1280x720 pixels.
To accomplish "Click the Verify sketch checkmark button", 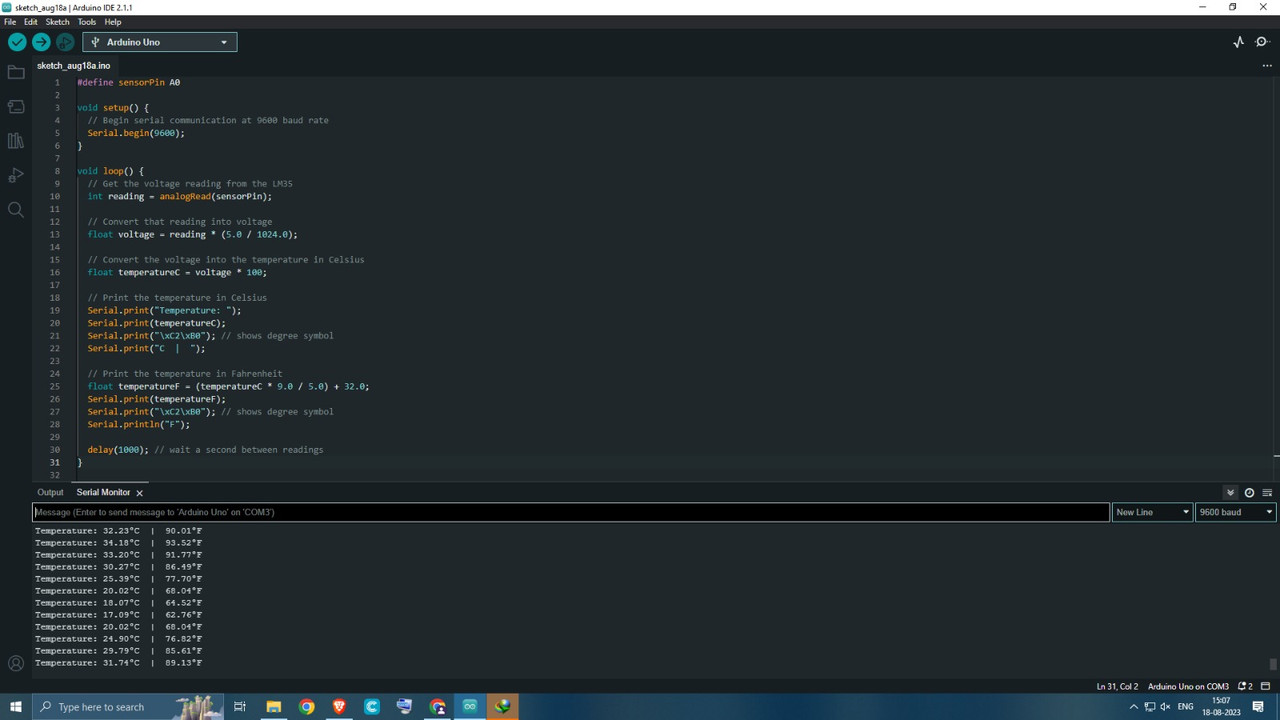I will coord(17,42).
